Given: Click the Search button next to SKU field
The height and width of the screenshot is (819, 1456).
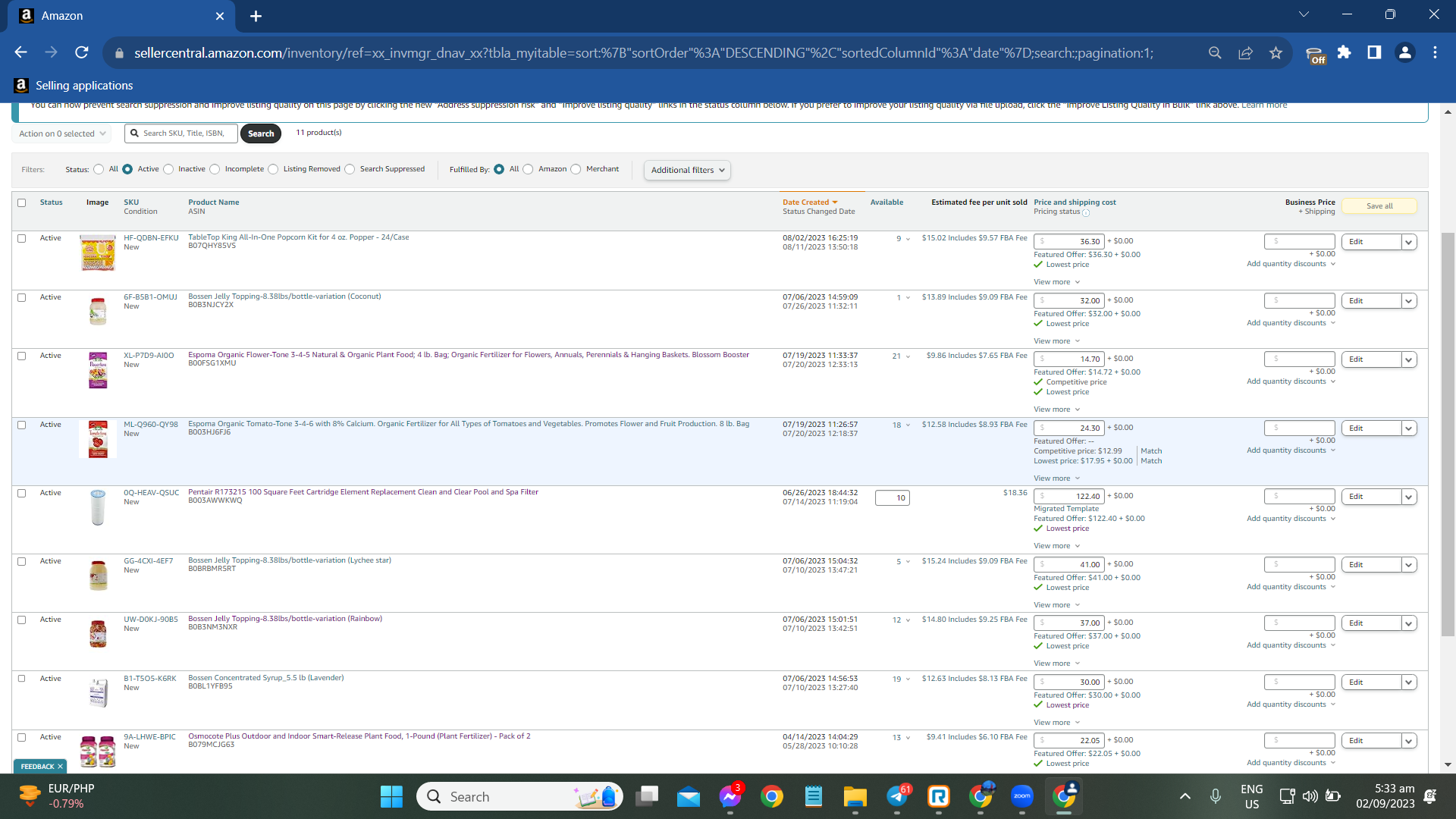Looking at the screenshot, I should [x=261, y=133].
